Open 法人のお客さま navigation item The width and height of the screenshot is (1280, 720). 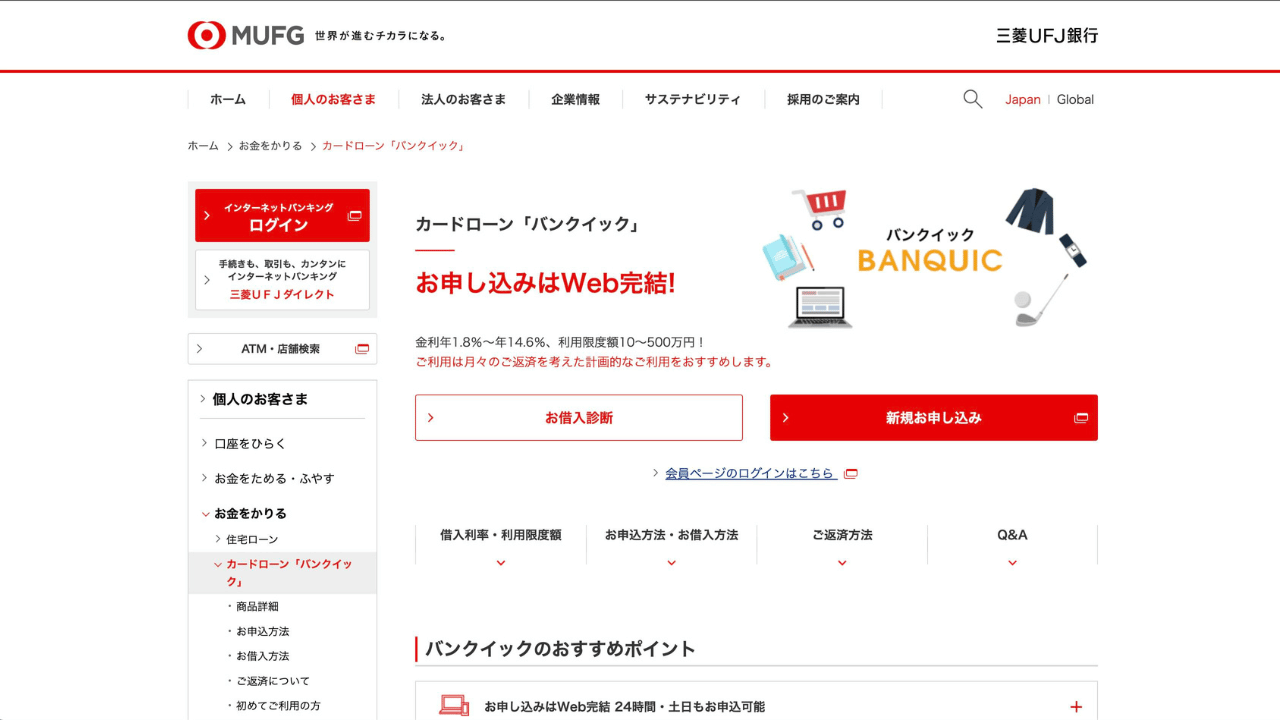463,99
